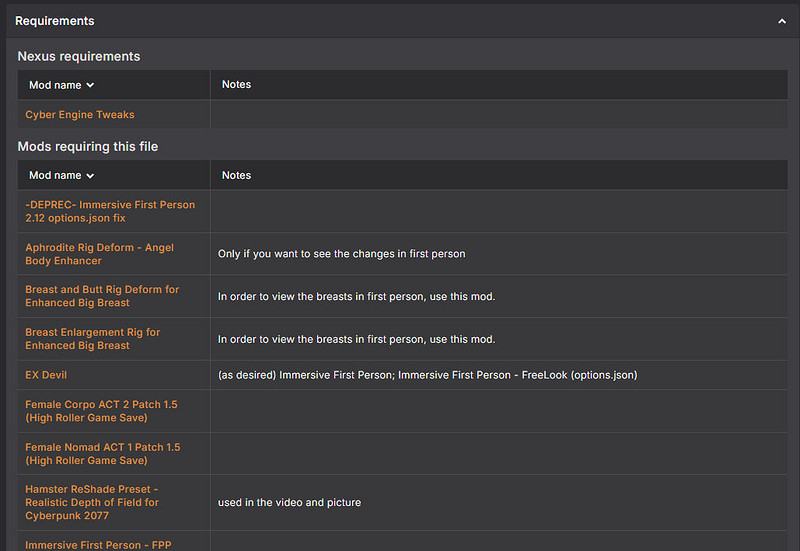The width and height of the screenshot is (800, 551).
Task: Click the 'used in the video and picture' note
Action: pos(289,502)
